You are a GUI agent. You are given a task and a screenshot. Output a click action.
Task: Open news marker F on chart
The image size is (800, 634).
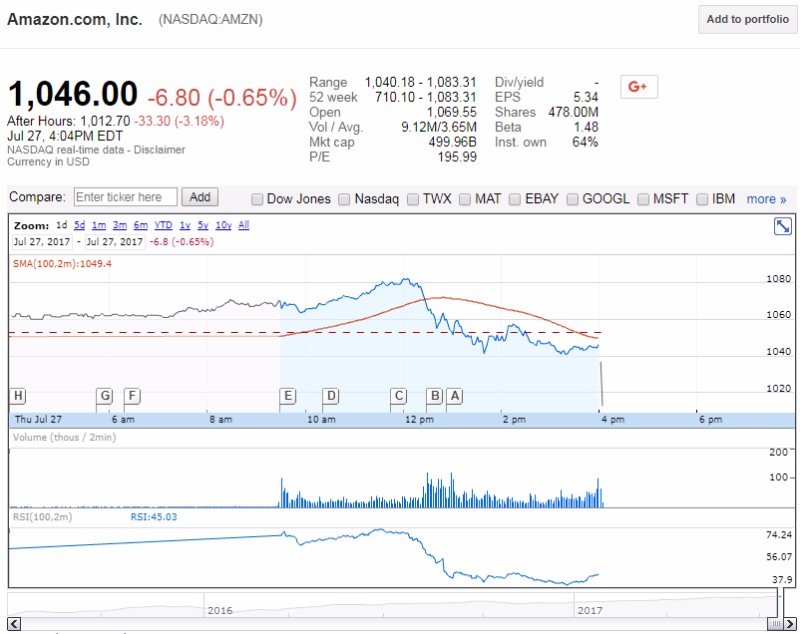point(132,396)
